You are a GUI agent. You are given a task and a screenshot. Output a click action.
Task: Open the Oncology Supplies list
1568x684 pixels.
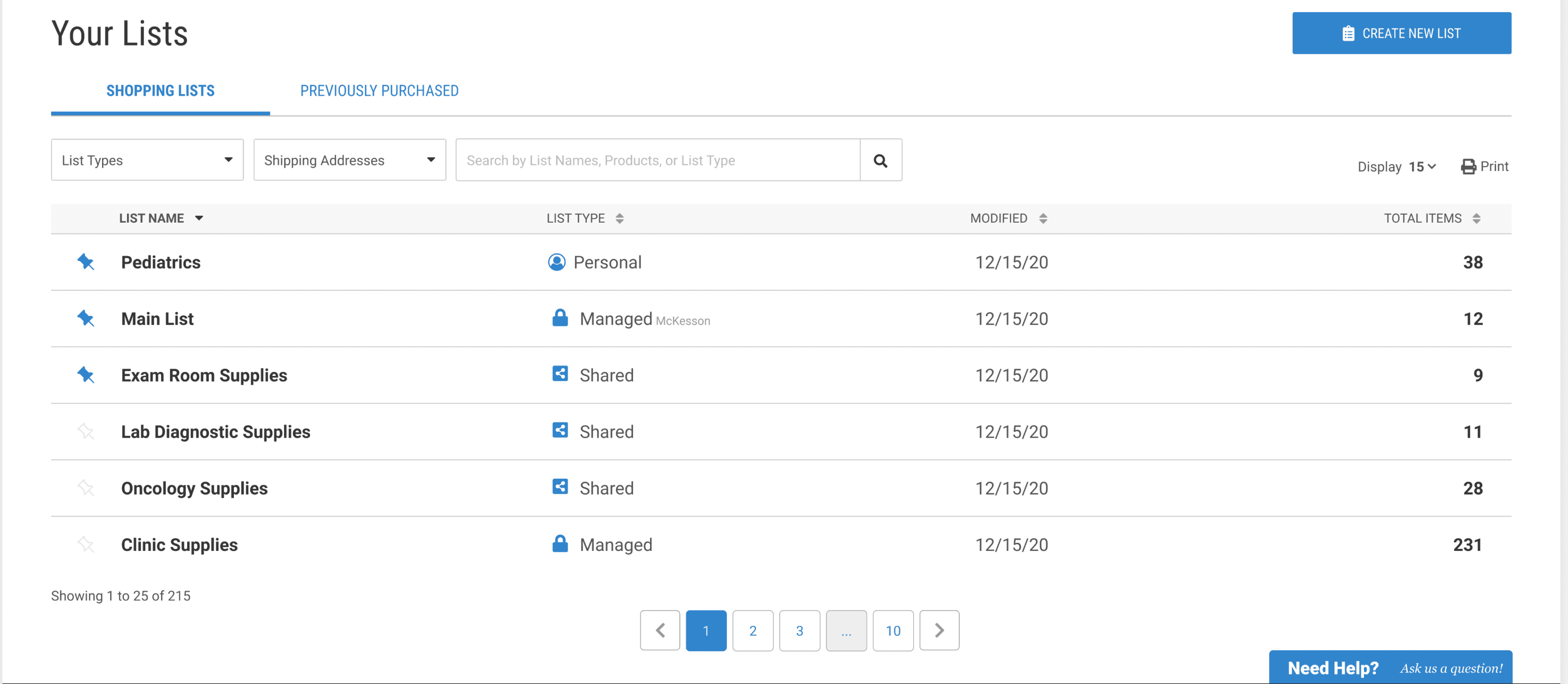point(194,488)
